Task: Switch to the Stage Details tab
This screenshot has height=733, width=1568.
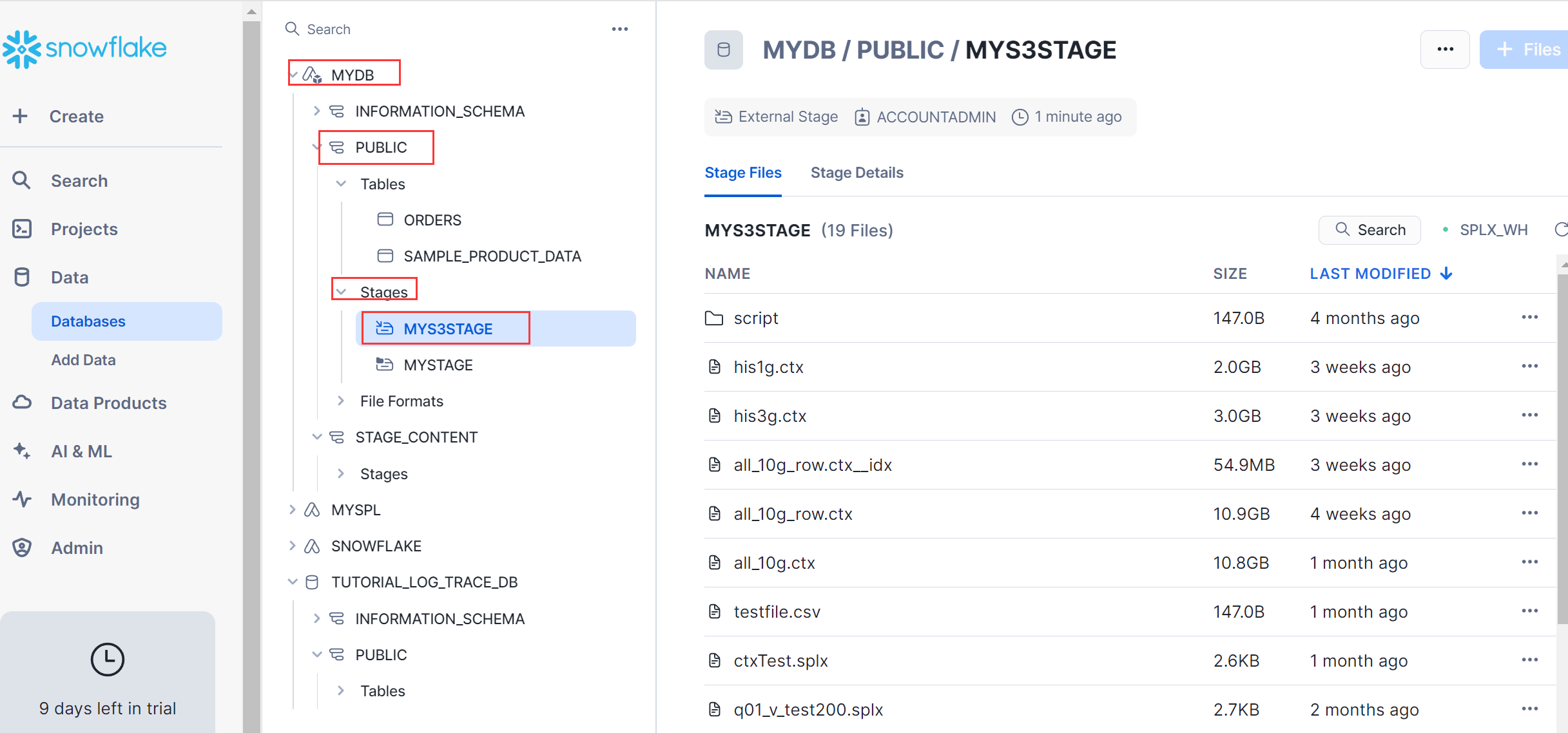Action: tap(857, 173)
